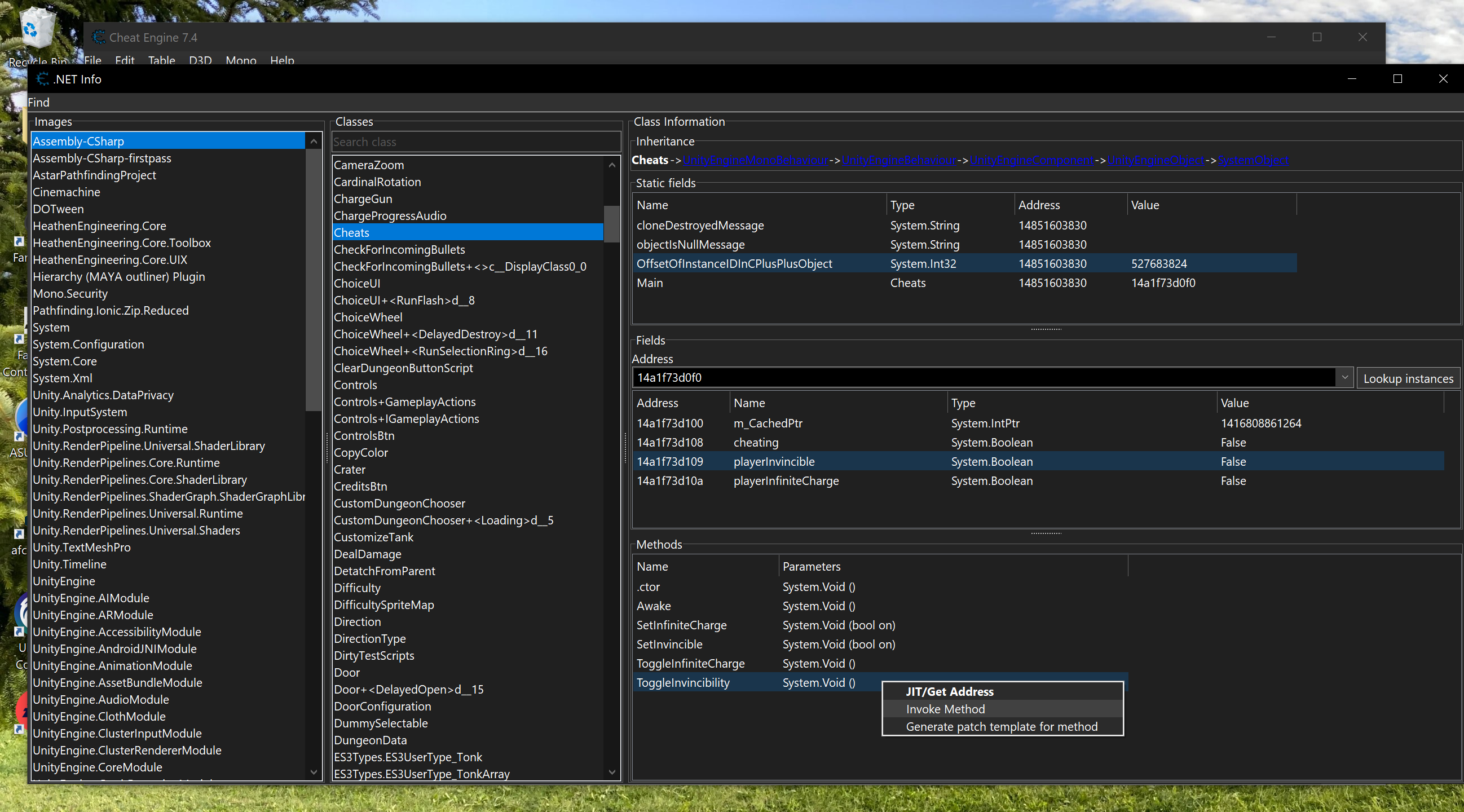Open the Find menu
The width and height of the screenshot is (1464, 812).
click(x=39, y=102)
